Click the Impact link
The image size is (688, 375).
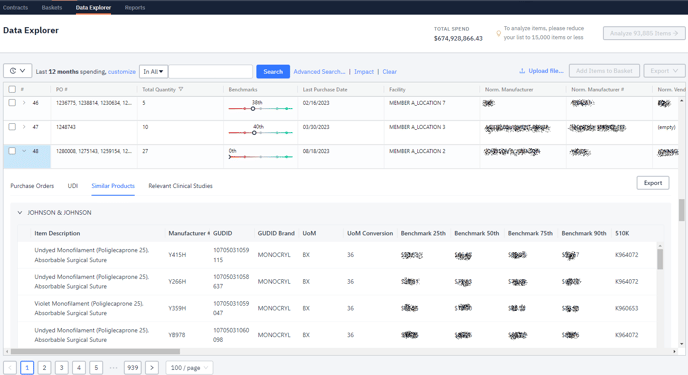pos(364,71)
